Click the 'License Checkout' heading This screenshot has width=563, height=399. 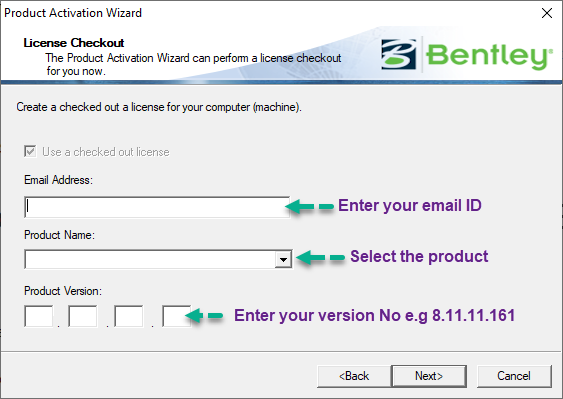(74, 43)
